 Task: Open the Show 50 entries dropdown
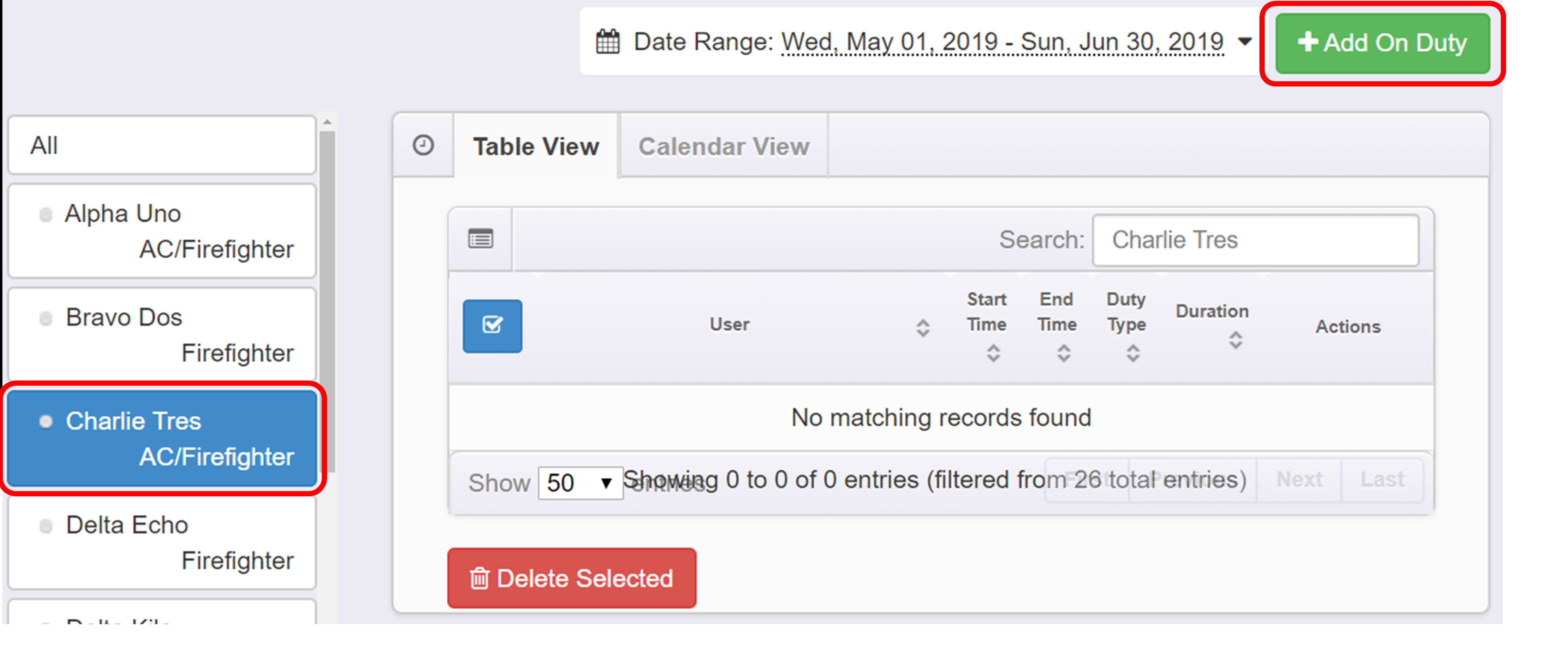point(580,483)
